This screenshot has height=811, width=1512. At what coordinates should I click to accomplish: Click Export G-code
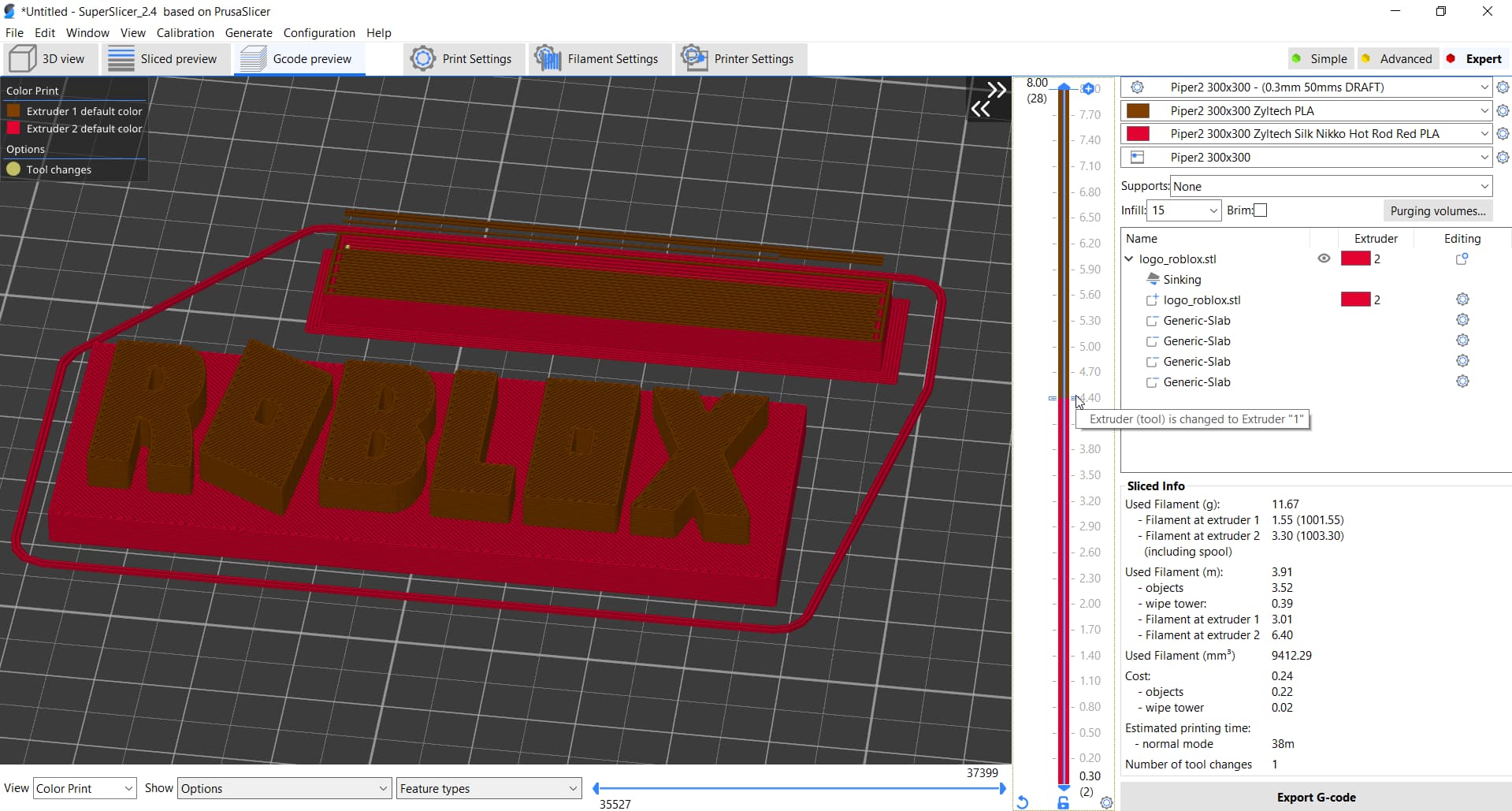click(1316, 797)
